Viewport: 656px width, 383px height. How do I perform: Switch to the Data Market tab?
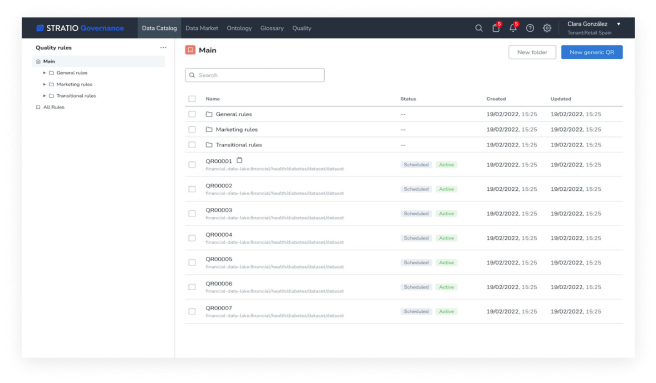(x=202, y=28)
